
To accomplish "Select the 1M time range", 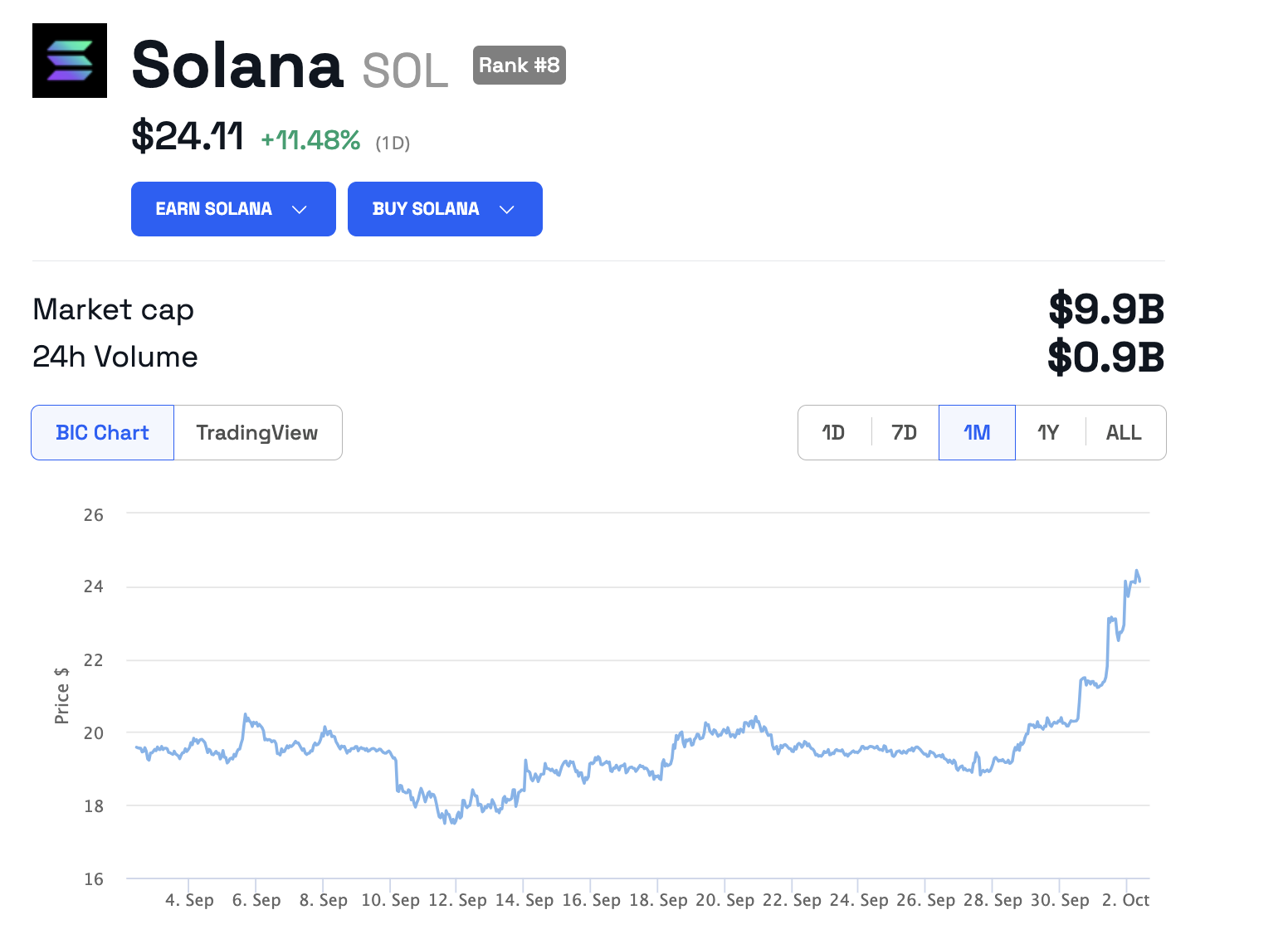I will 977,432.
